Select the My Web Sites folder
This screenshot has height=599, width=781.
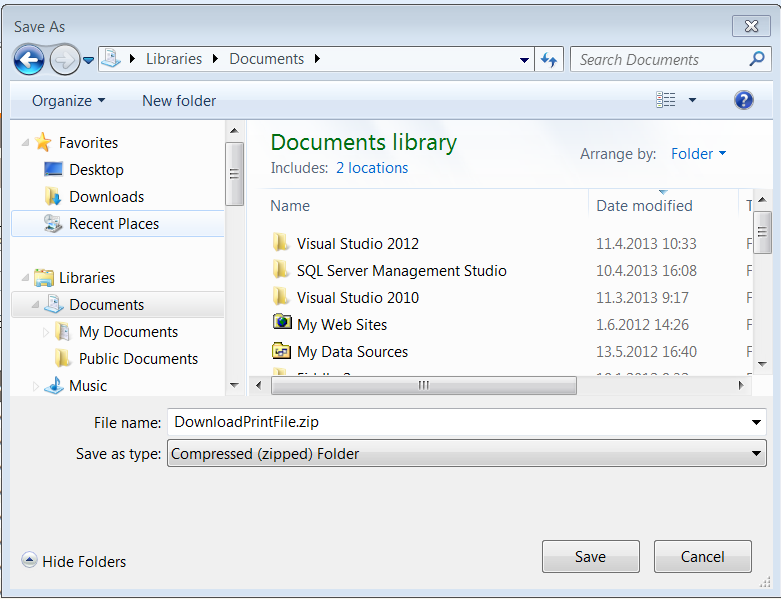point(342,325)
